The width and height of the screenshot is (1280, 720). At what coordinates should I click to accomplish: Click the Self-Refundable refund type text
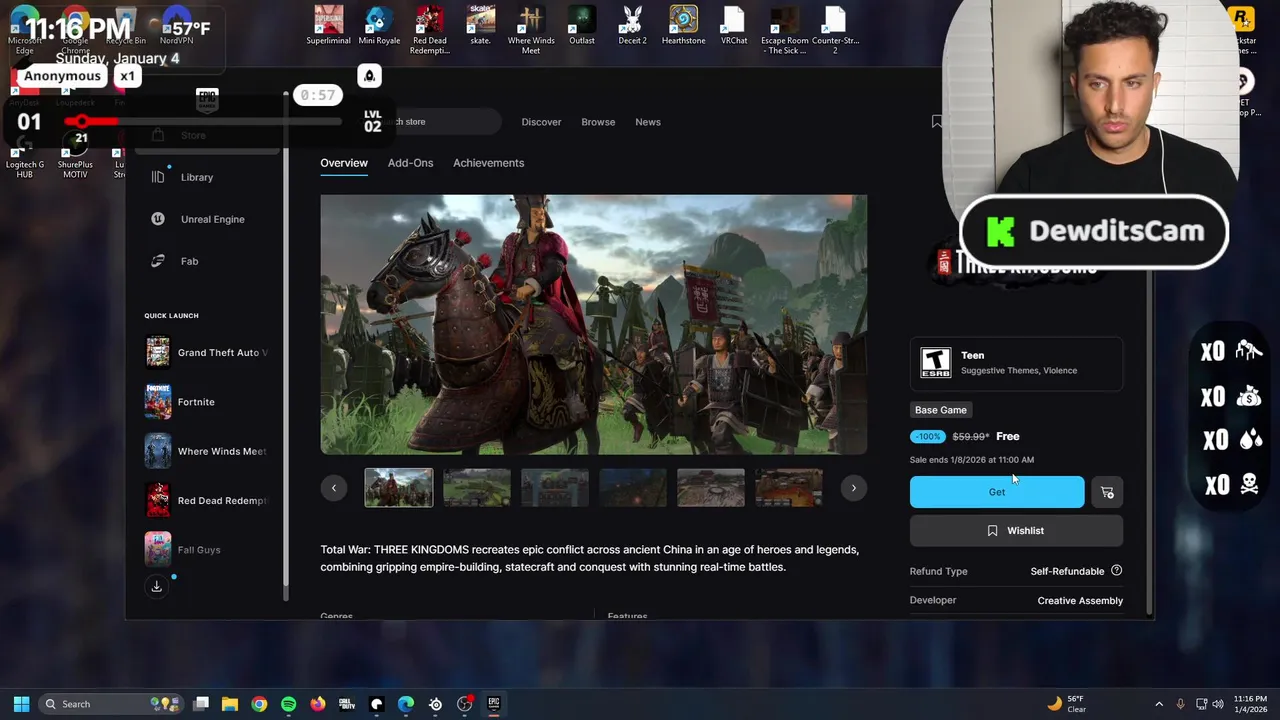1067,571
